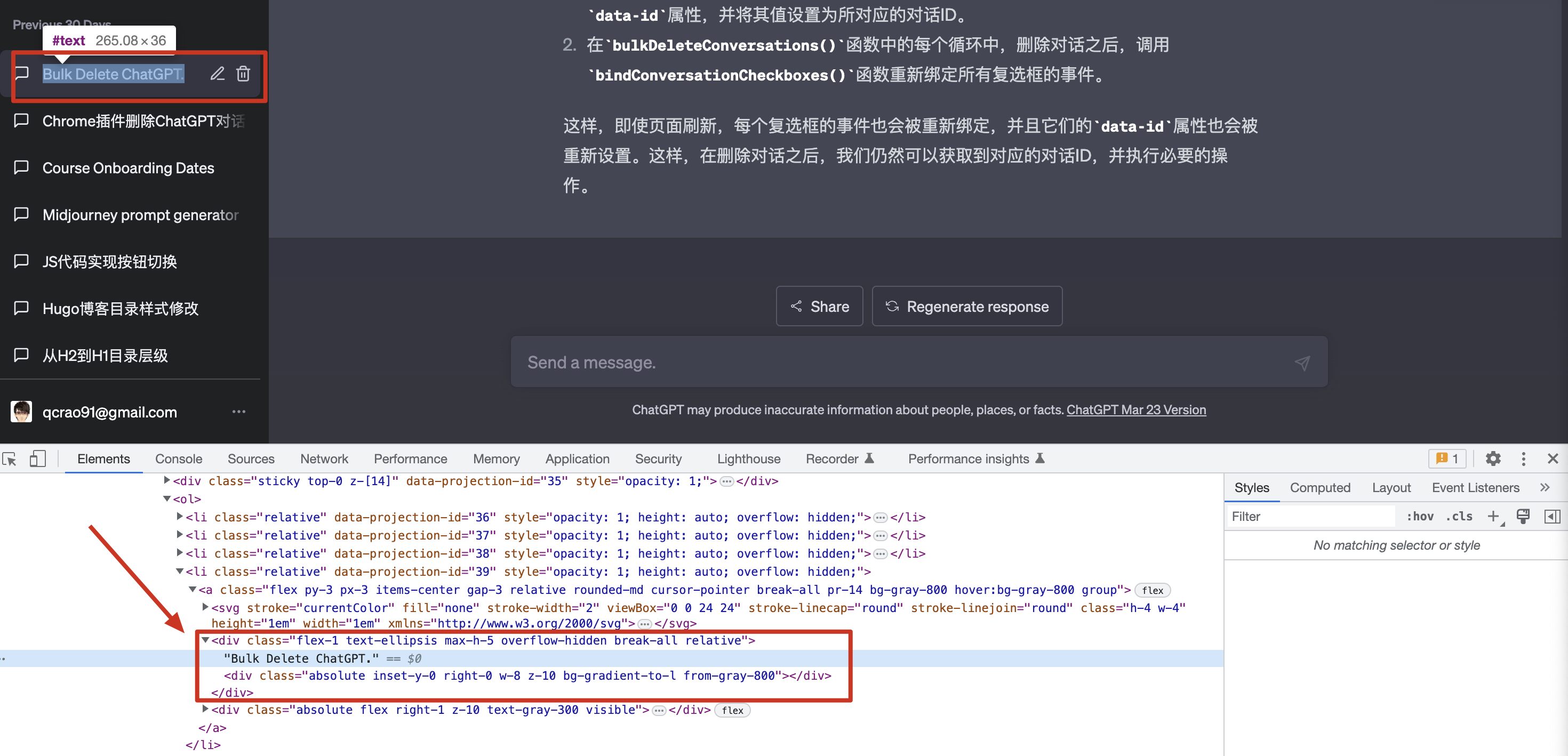The height and width of the screenshot is (756, 1568).
Task: Click the edit pencil icon on Bulk Delete chat
Action: pos(217,74)
